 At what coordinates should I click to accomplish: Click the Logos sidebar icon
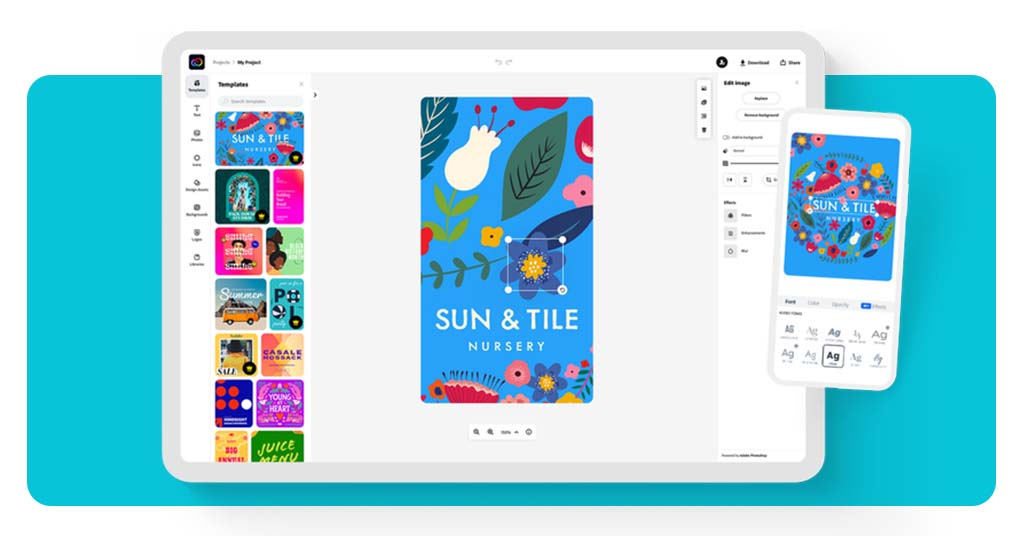[197, 235]
